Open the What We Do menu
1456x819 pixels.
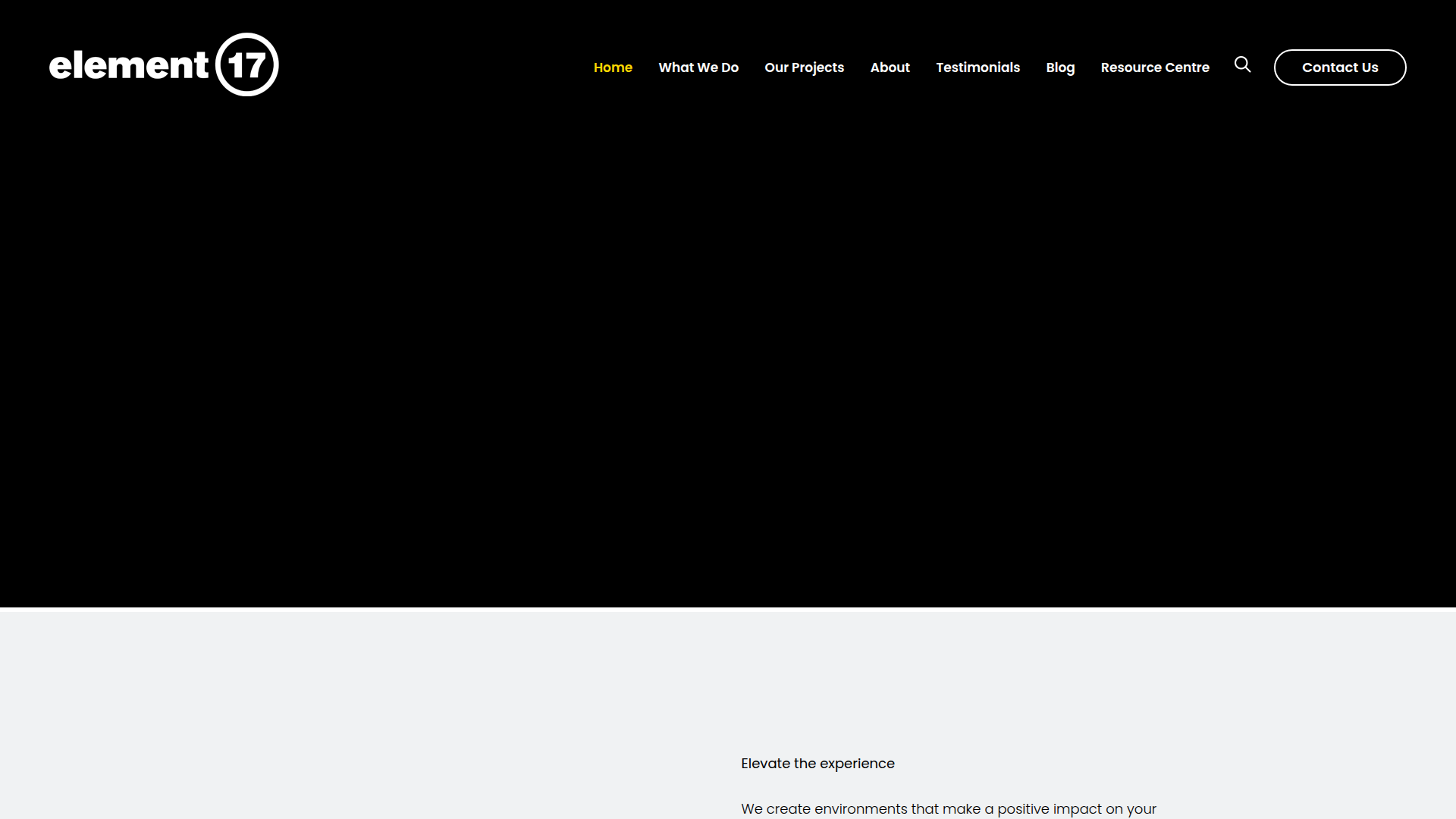coord(698,67)
